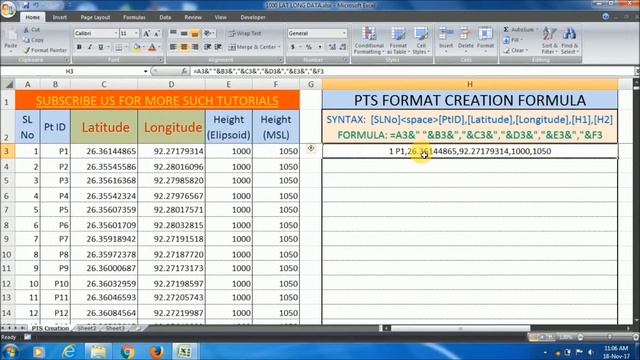Toggle Italic formatting
640x360 pixels.
click(x=90, y=47)
